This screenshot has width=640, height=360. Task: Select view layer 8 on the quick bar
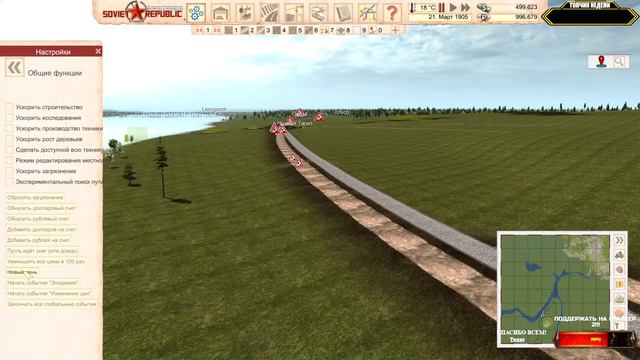[x=343, y=30]
